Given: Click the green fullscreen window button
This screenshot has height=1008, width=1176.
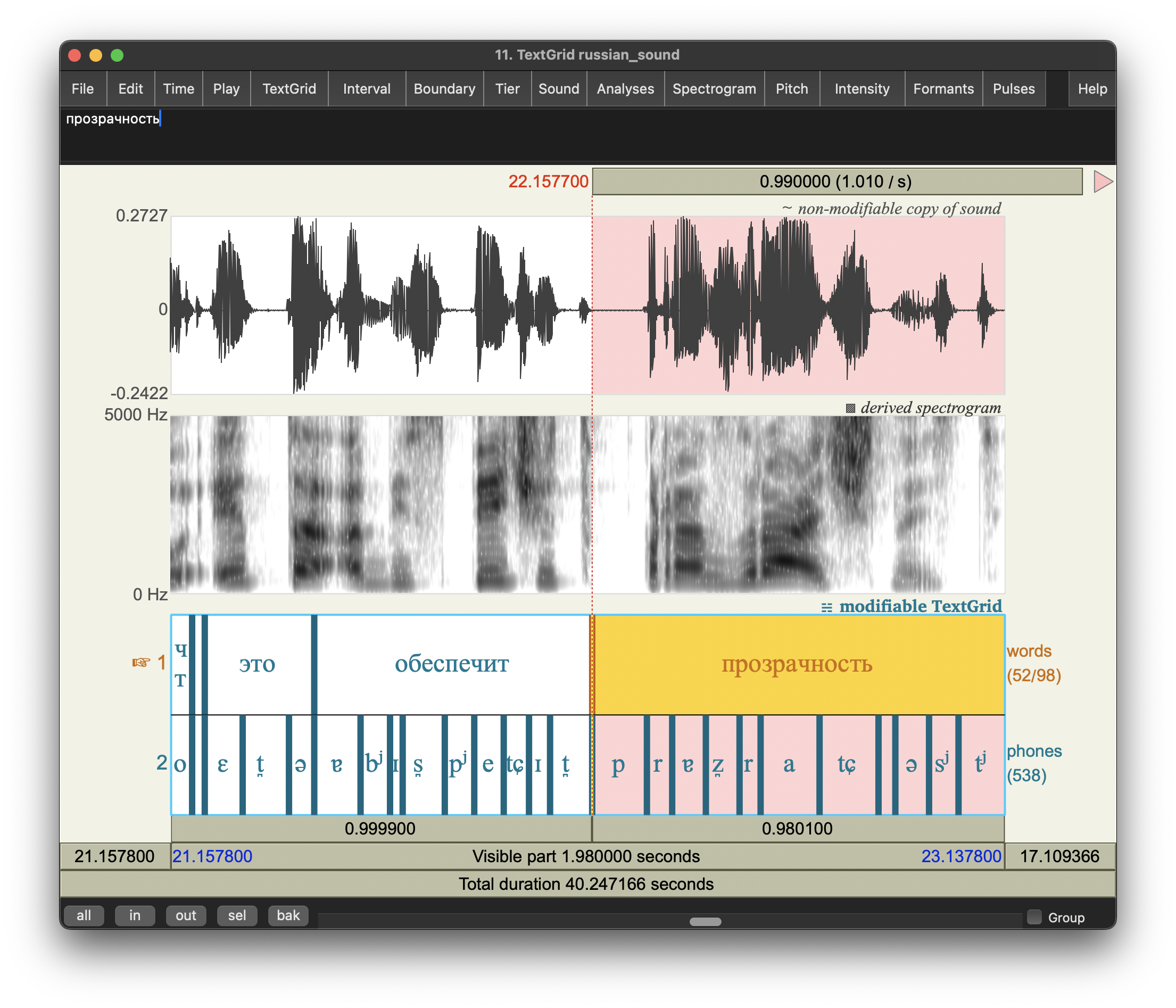Looking at the screenshot, I should coord(117,55).
